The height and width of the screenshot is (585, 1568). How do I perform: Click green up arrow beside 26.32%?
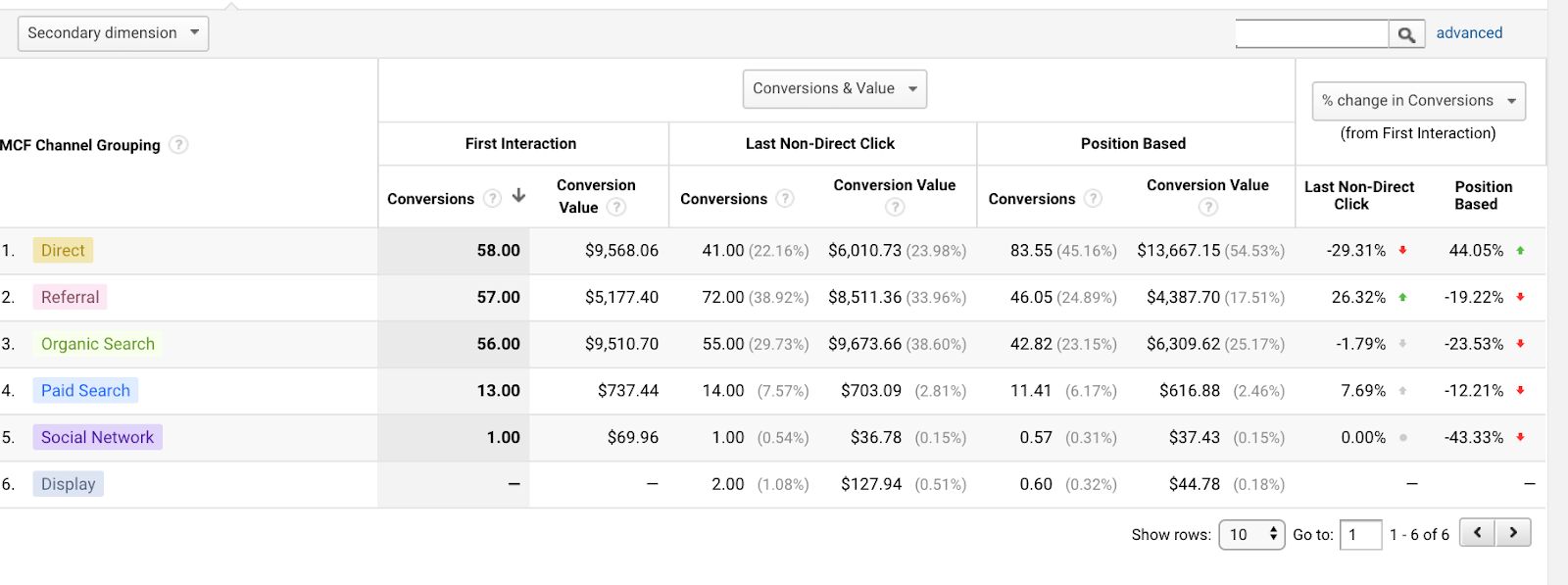[x=1402, y=297]
